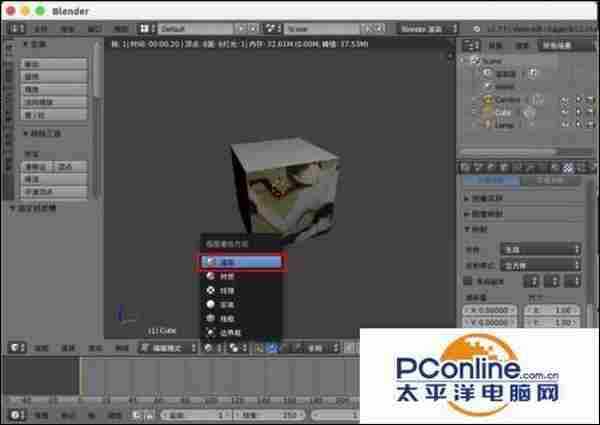Select the Material properties tab icon

click(555, 167)
